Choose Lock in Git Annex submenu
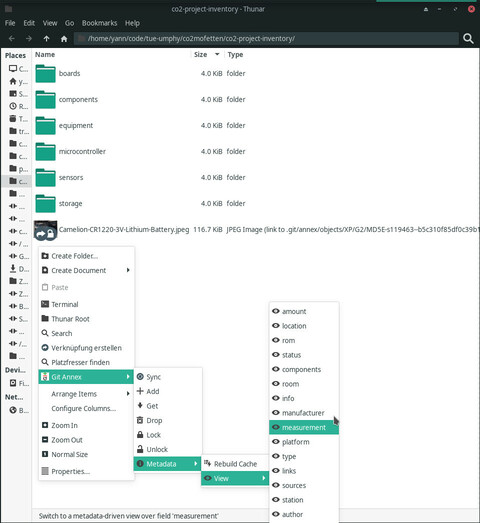The image size is (480, 523). pyautogui.click(x=168, y=435)
